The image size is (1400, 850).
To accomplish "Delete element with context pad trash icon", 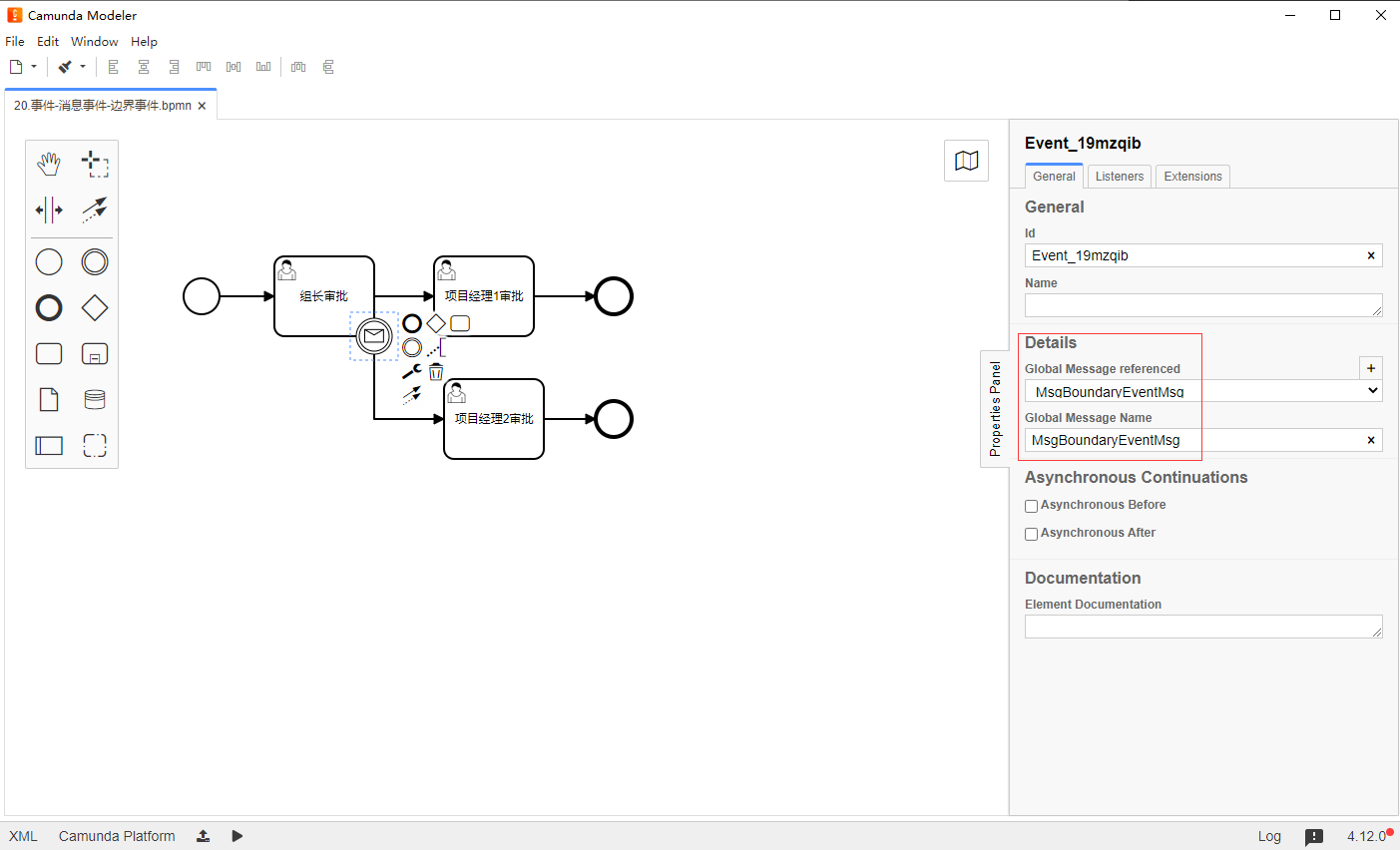I will (436, 371).
